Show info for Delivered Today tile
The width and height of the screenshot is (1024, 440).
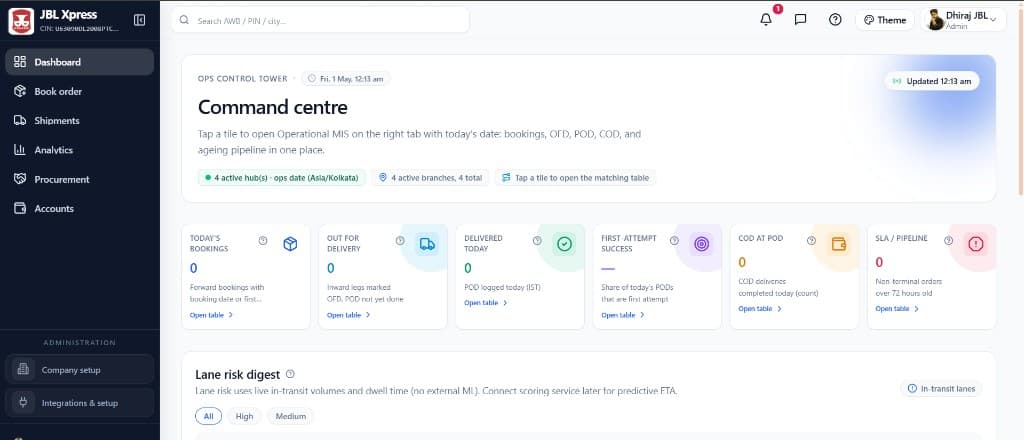point(537,240)
